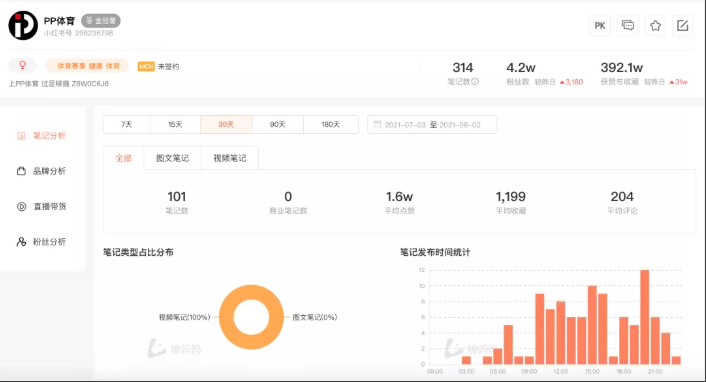The height and width of the screenshot is (382, 706).
Task: Click the 金冠薯 level badge
Action: click(101, 21)
